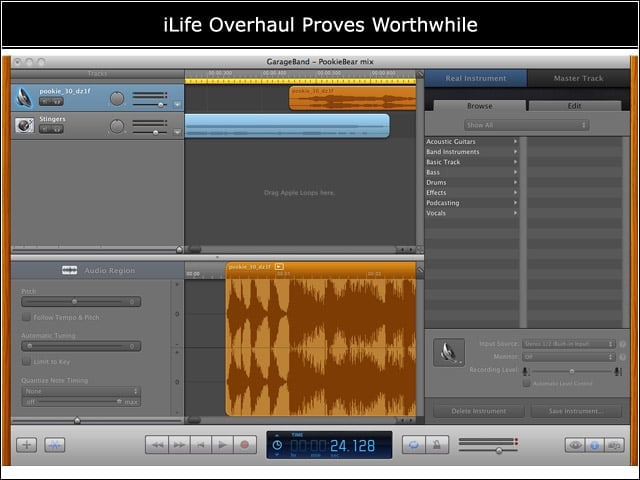Screen dimensions: 640x480
Task: Mute the Stingers track
Action: (x=45, y=129)
